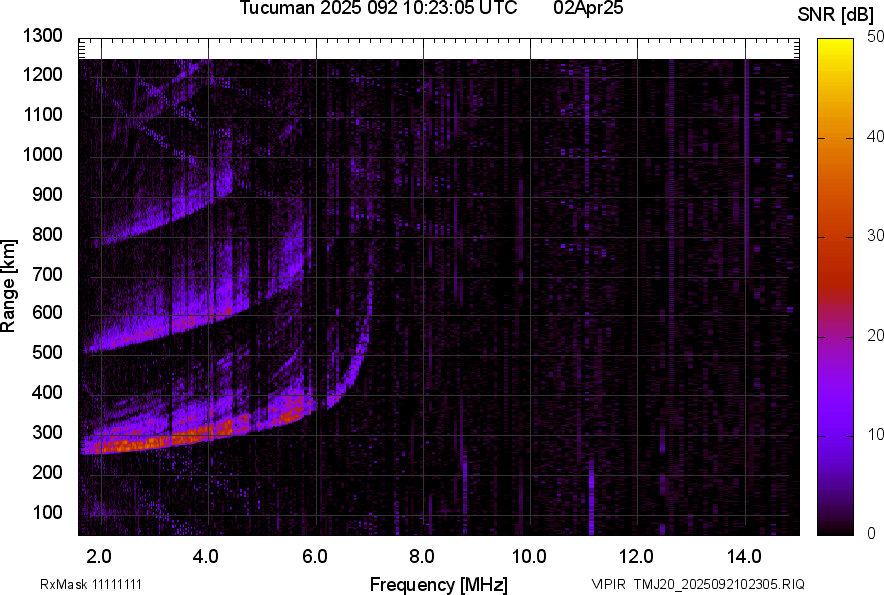Click the 14.0 frequency tick label
Image resolution: width=884 pixels, height=595 pixels.
click(x=745, y=556)
